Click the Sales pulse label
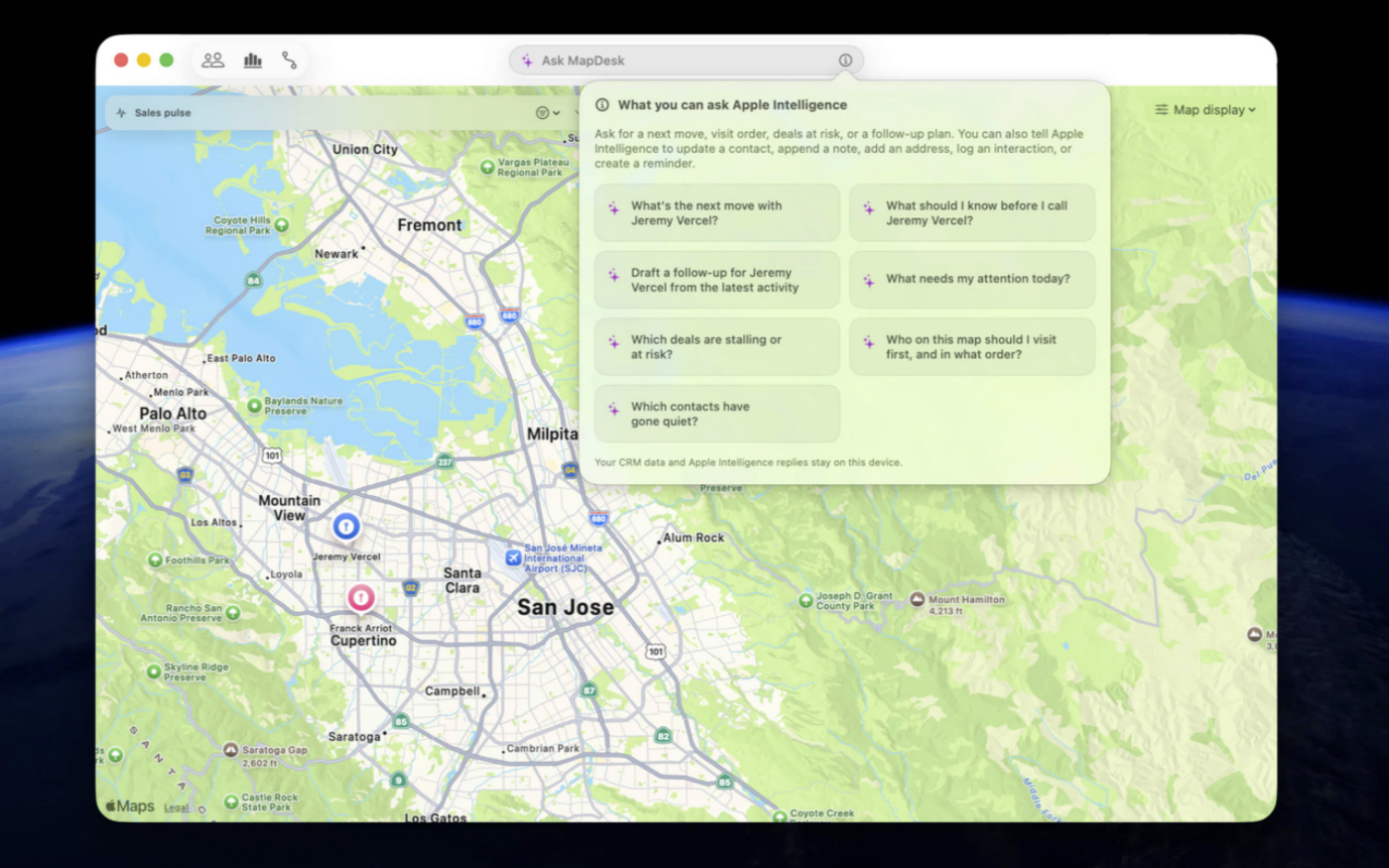This screenshot has height=868, width=1389. pos(163,113)
